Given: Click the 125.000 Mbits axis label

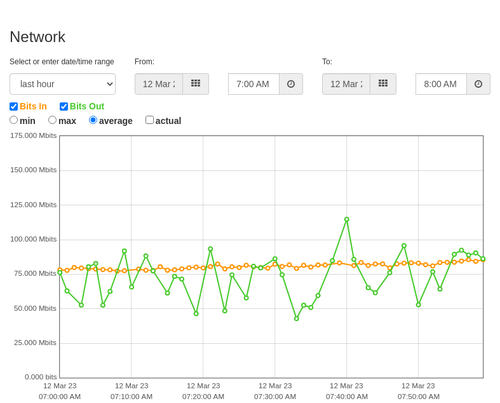Looking at the screenshot, I should [33, 205].
